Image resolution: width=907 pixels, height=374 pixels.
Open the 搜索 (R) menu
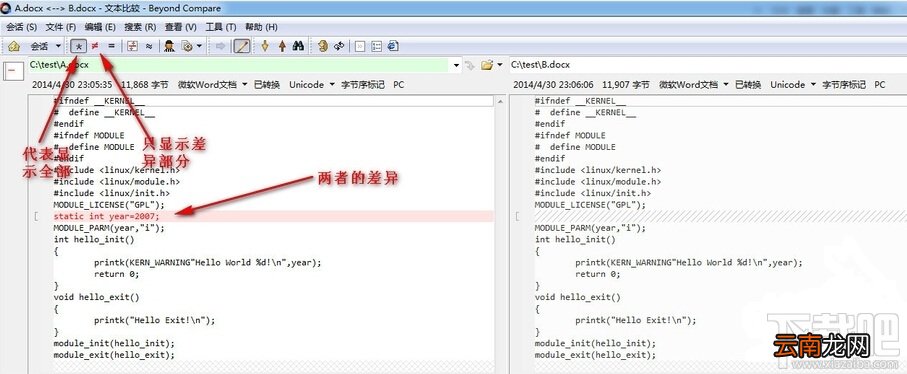[x=140, y=27]
